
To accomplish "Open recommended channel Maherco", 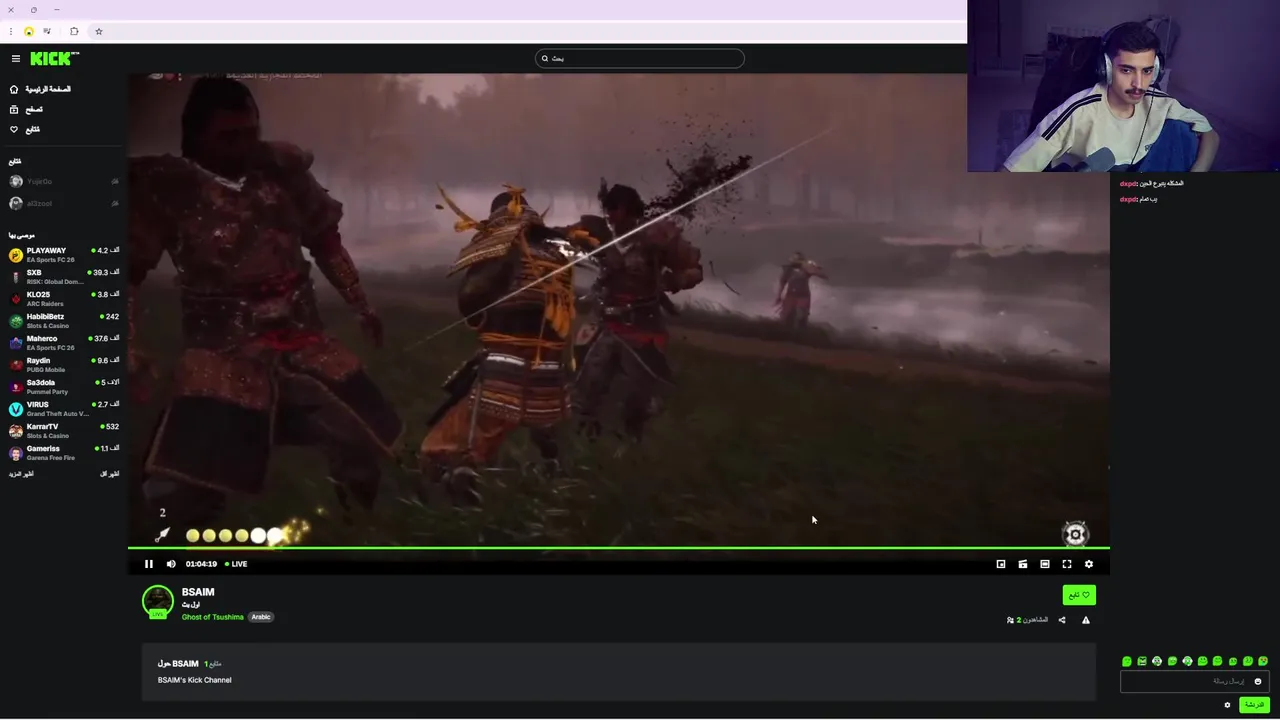I will [x=64, y=343].
